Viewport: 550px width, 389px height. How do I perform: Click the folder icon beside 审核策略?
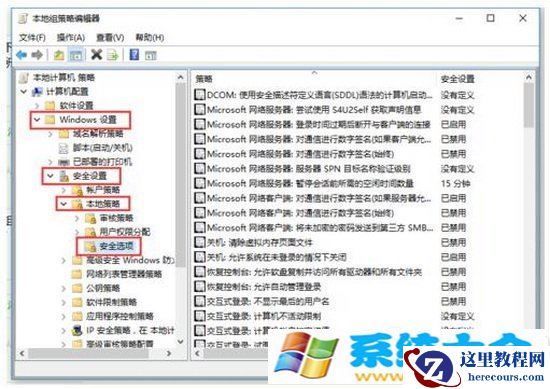pyautogui.click(x=90, y=218)
